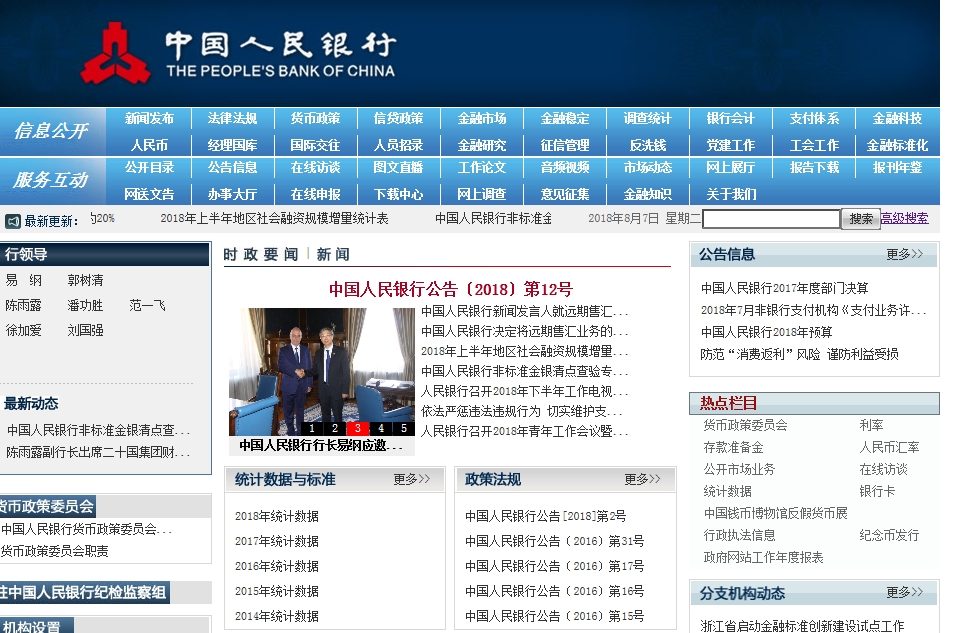Click the 利率 link under 热点栏目

(871, 425)
